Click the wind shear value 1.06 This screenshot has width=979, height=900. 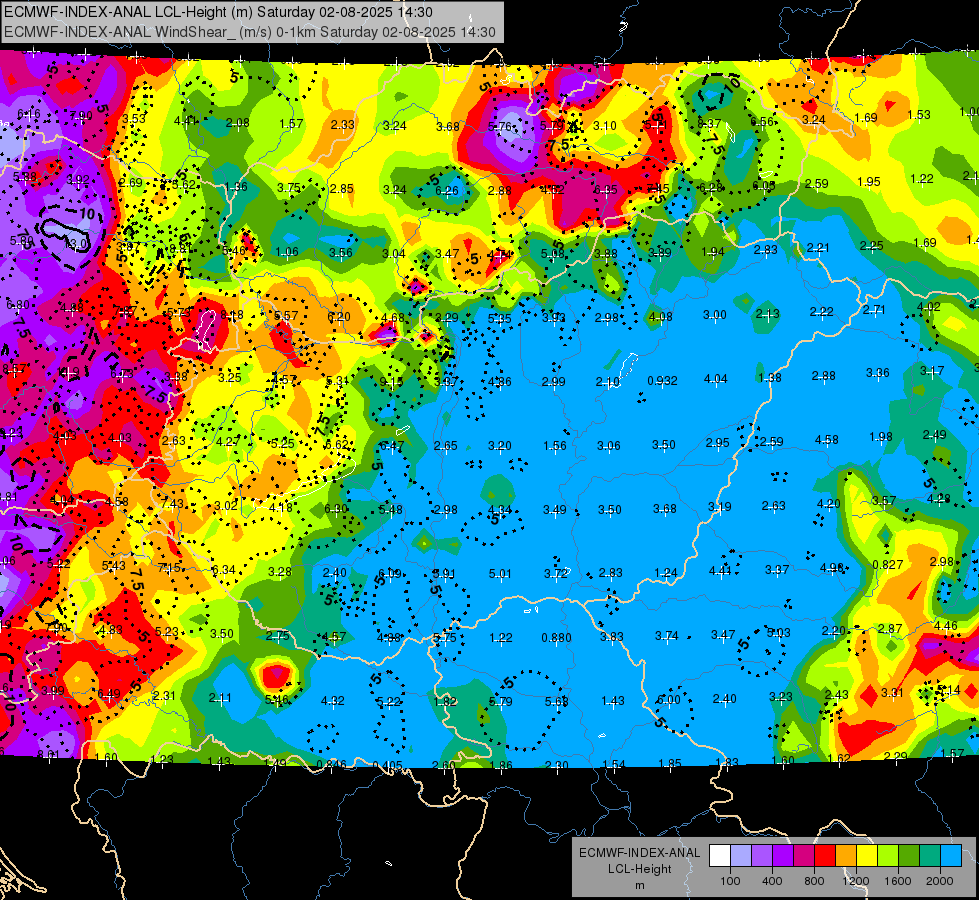pos(287,252)
